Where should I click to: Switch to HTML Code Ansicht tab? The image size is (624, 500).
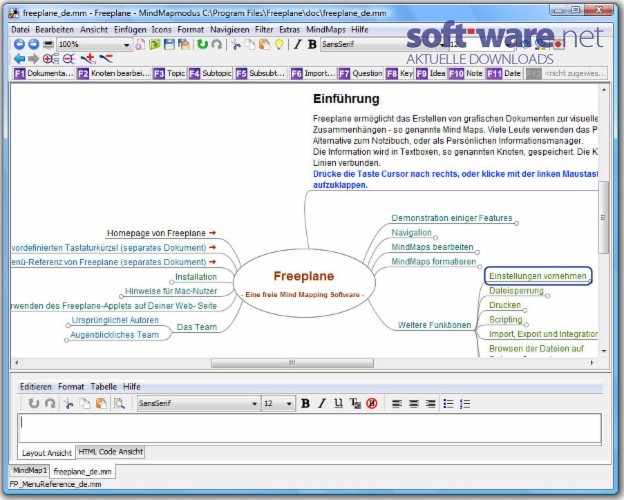tap(110, 452)
